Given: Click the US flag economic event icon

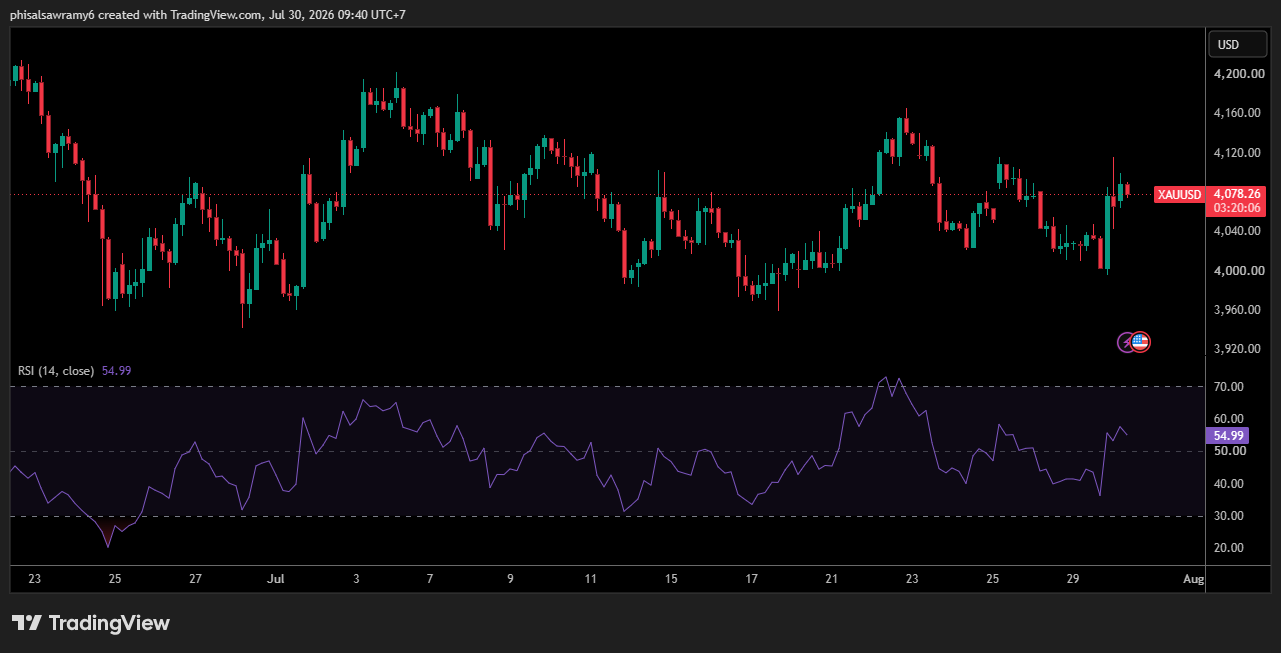Looking at the screenshot, I should 1141,342.
